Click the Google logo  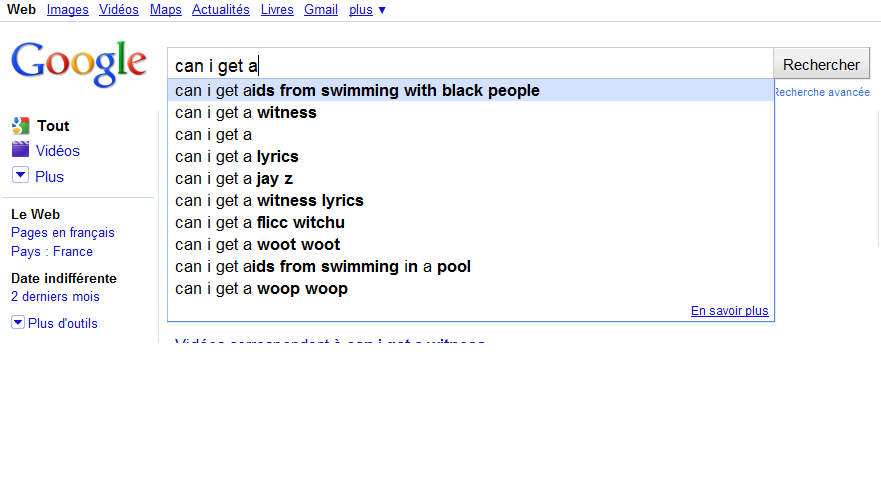pyautogui.click(x=79, y=62)
